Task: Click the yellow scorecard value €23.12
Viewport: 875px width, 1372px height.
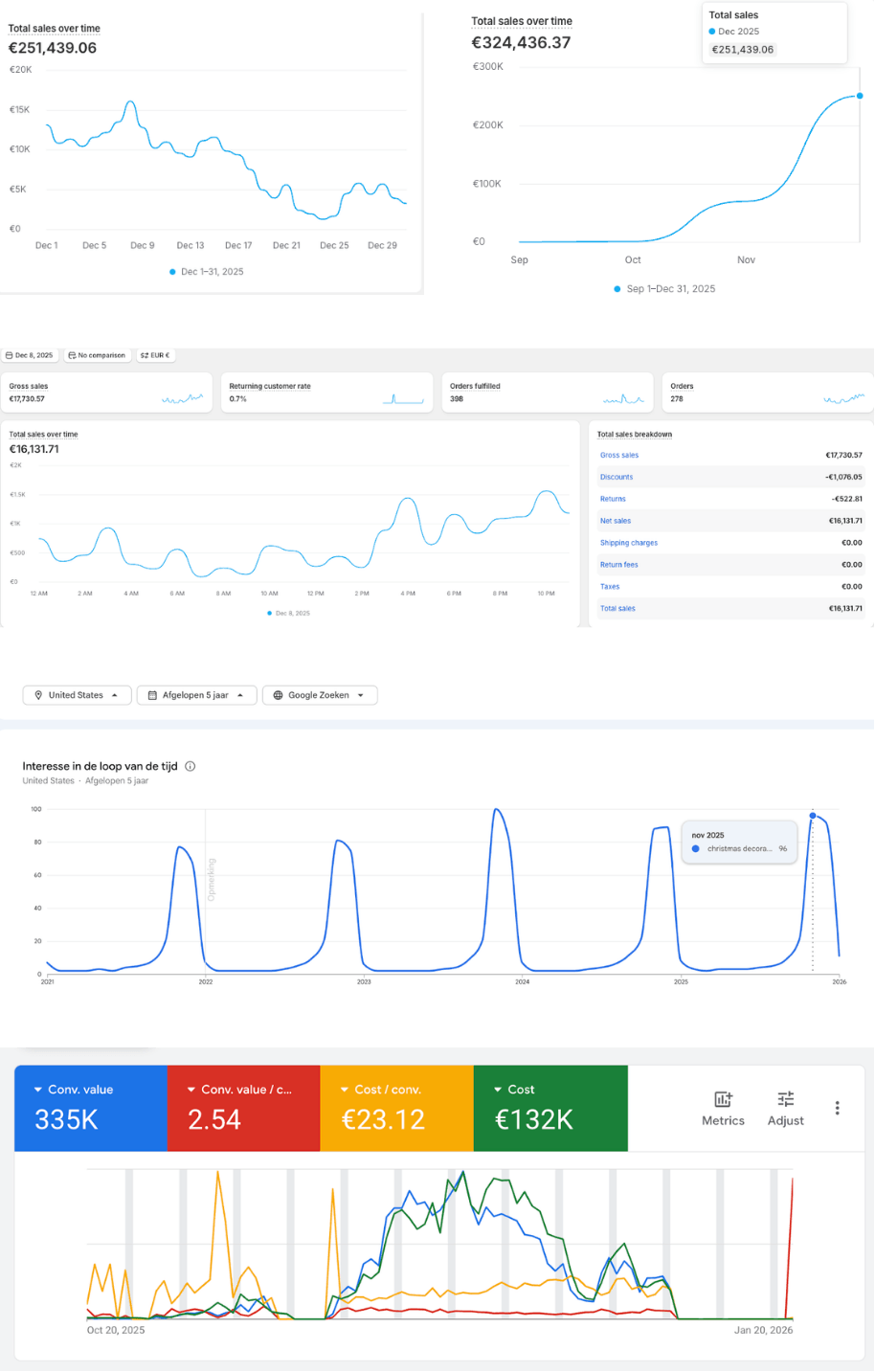Action: click(383, 1120)
